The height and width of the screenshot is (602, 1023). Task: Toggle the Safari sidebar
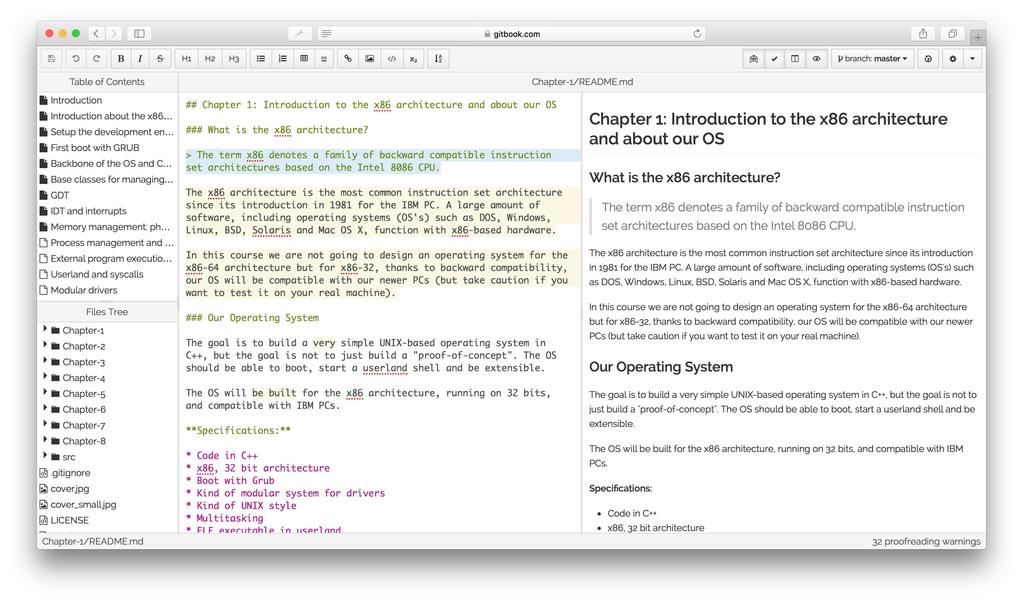(x=139, y=33)
